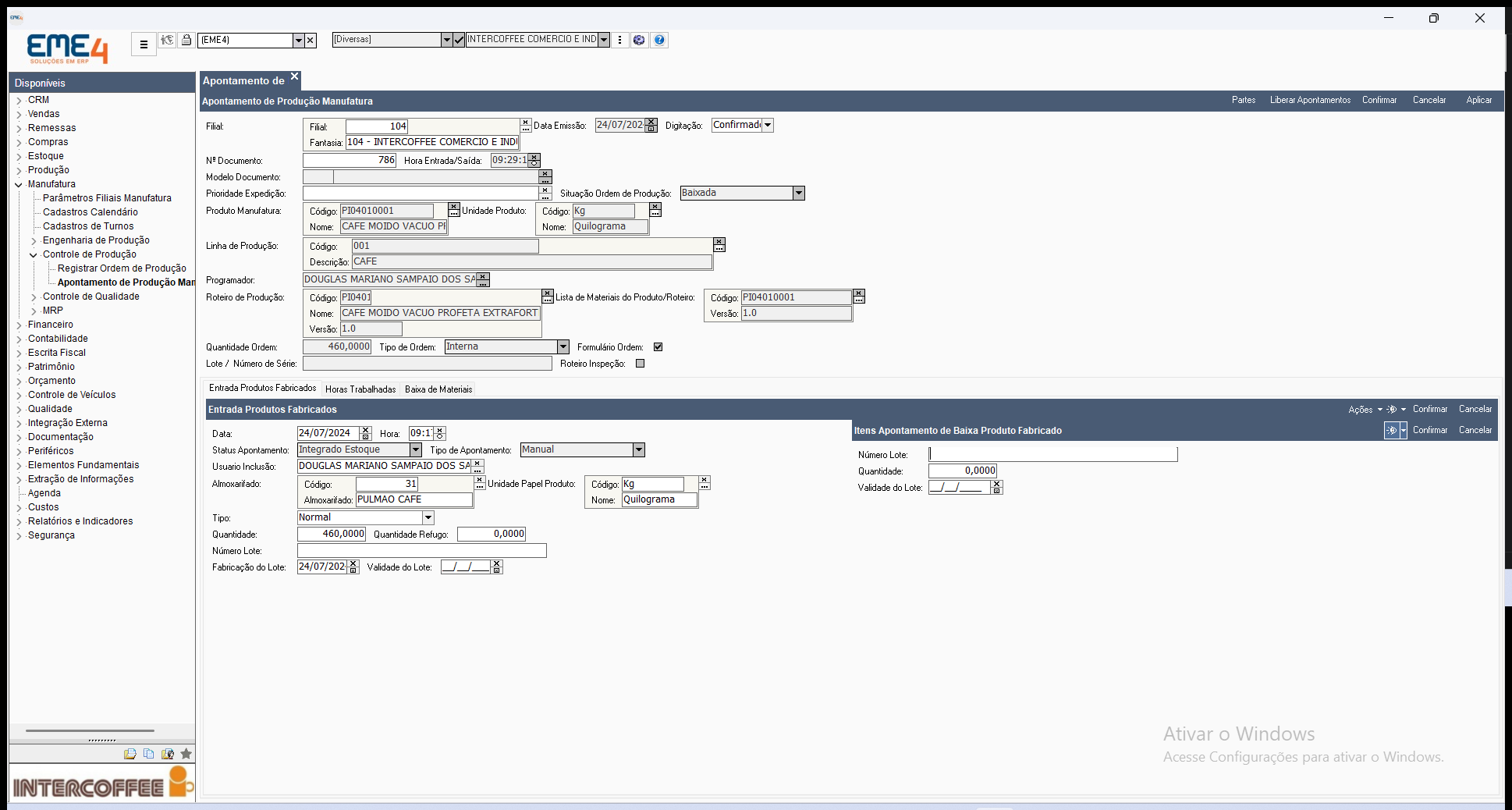Screen dimensions: 1512x810
Task: Select the Entrada Produtos Fabricados tab
Action: pos(263,388)
